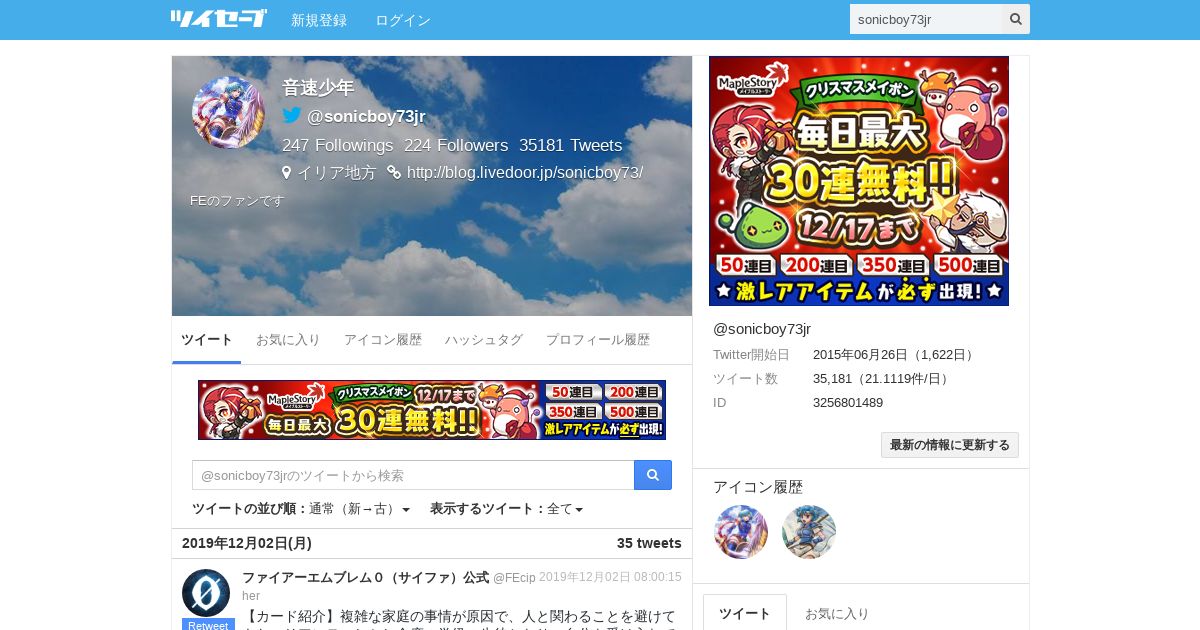
Task: Click the FEのファンです bio text
Action: pos(237,200)
